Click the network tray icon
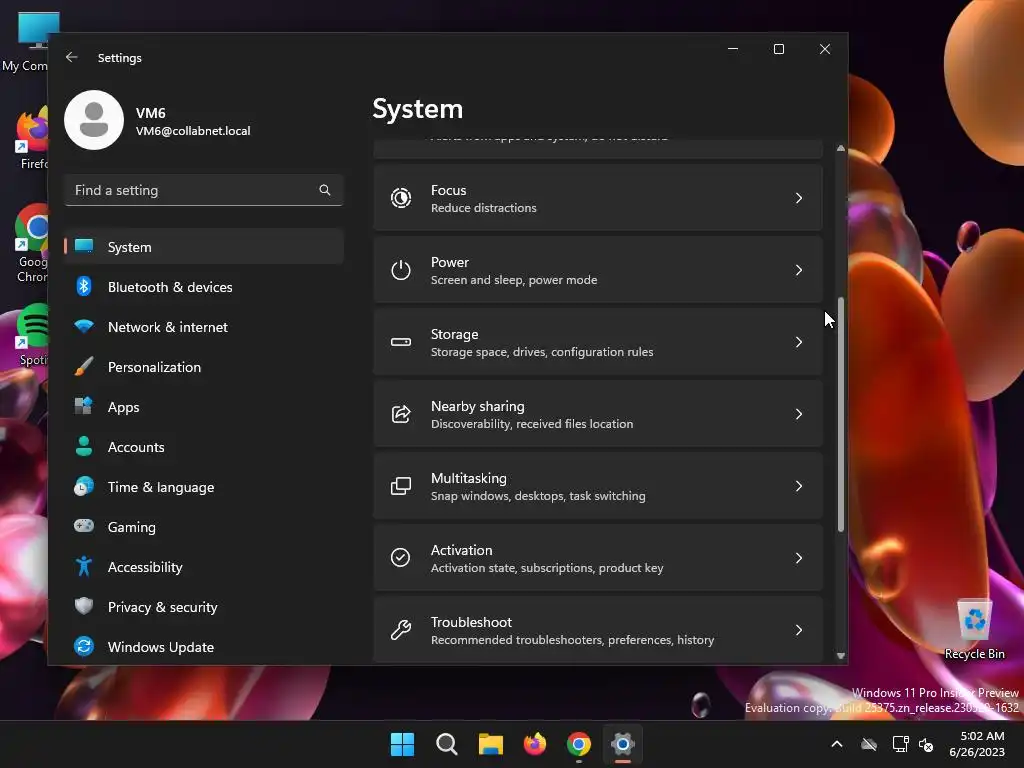1024x768 pixels. click(x=901, y=744)
